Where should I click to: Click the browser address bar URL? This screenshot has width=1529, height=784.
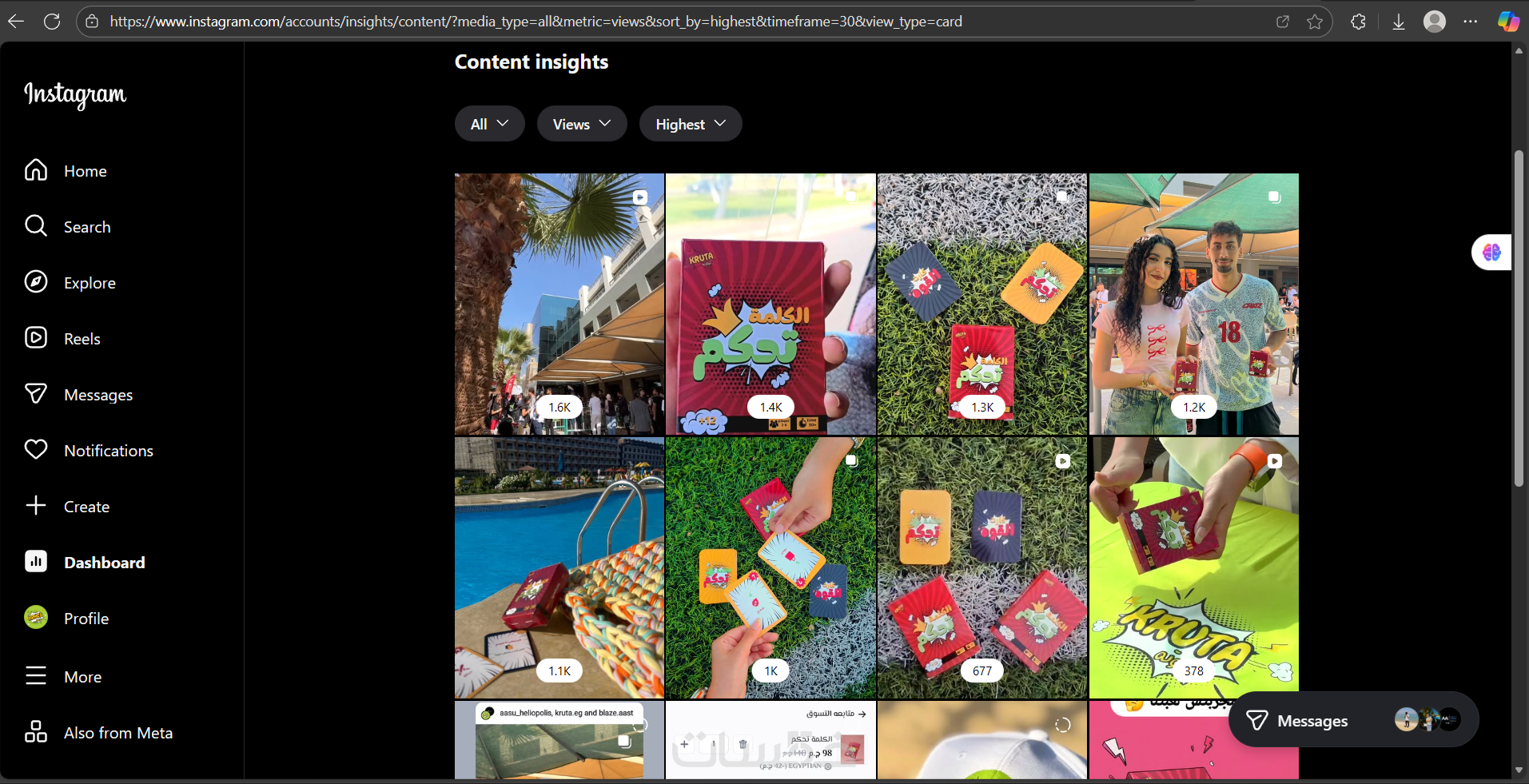(536, 22)
